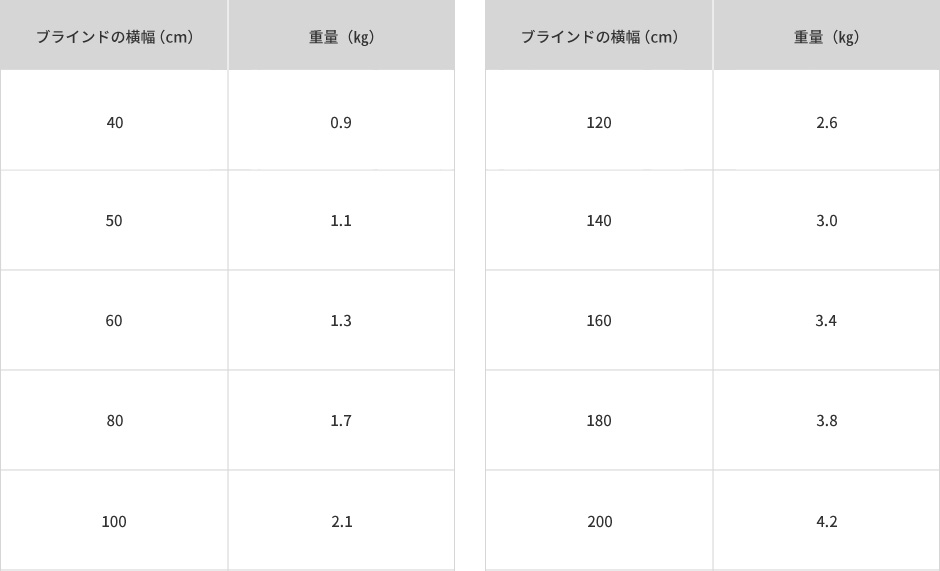Select the cell with width 50
This screenshot has height=571, width=940.
pos(114,220)
